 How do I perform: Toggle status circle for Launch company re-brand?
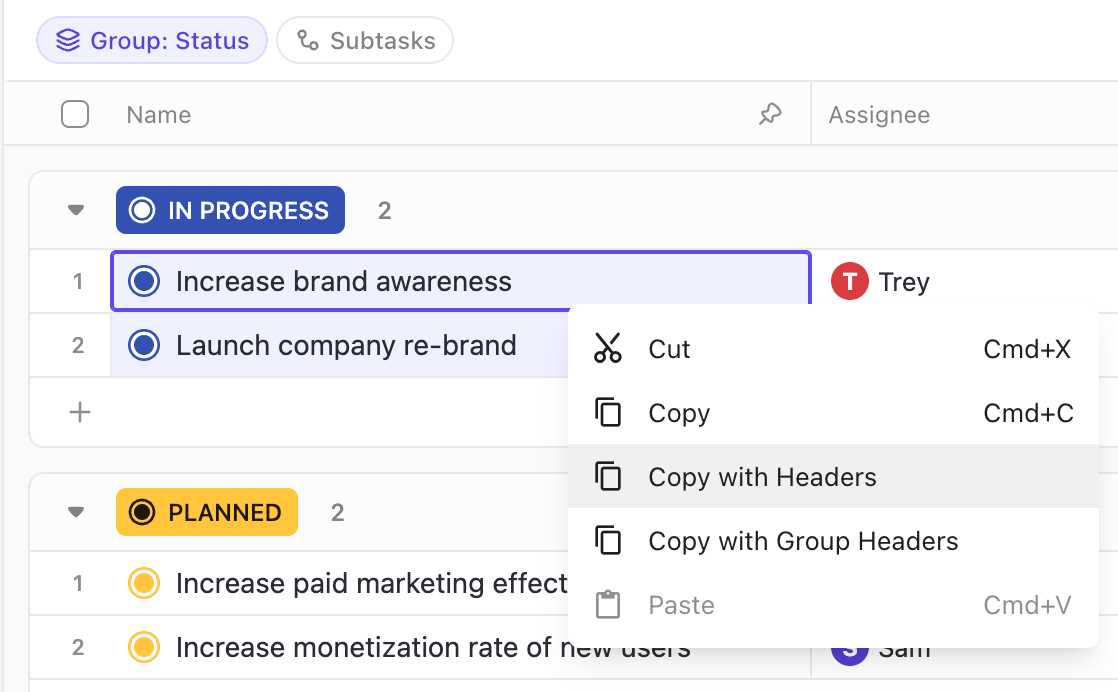pos(145,346)
